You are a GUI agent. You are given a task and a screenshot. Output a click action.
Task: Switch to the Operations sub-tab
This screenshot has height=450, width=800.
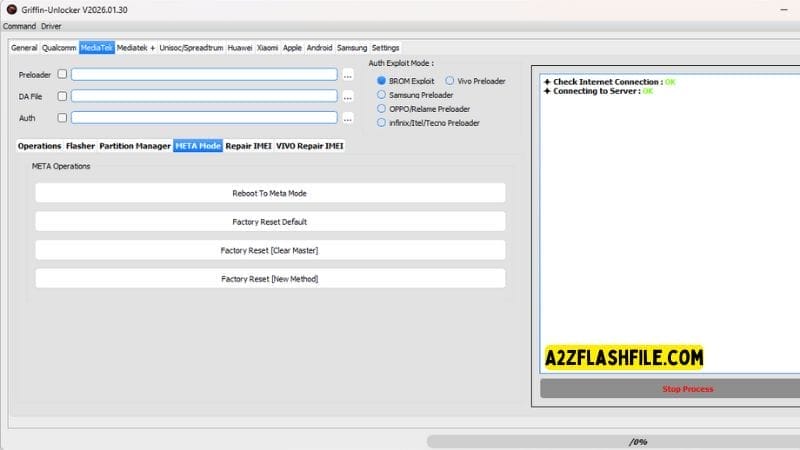(x=39, y=146)
